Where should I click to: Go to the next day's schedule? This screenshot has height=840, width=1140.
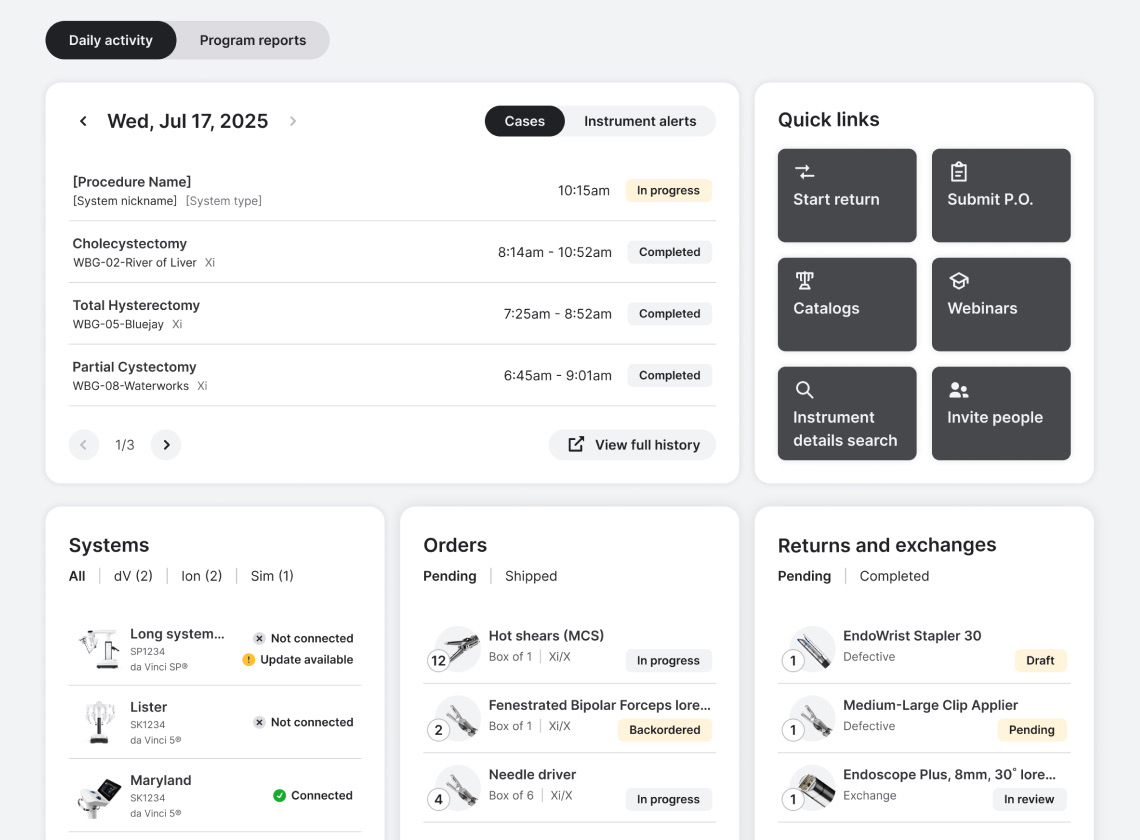[x=293, y=120]
